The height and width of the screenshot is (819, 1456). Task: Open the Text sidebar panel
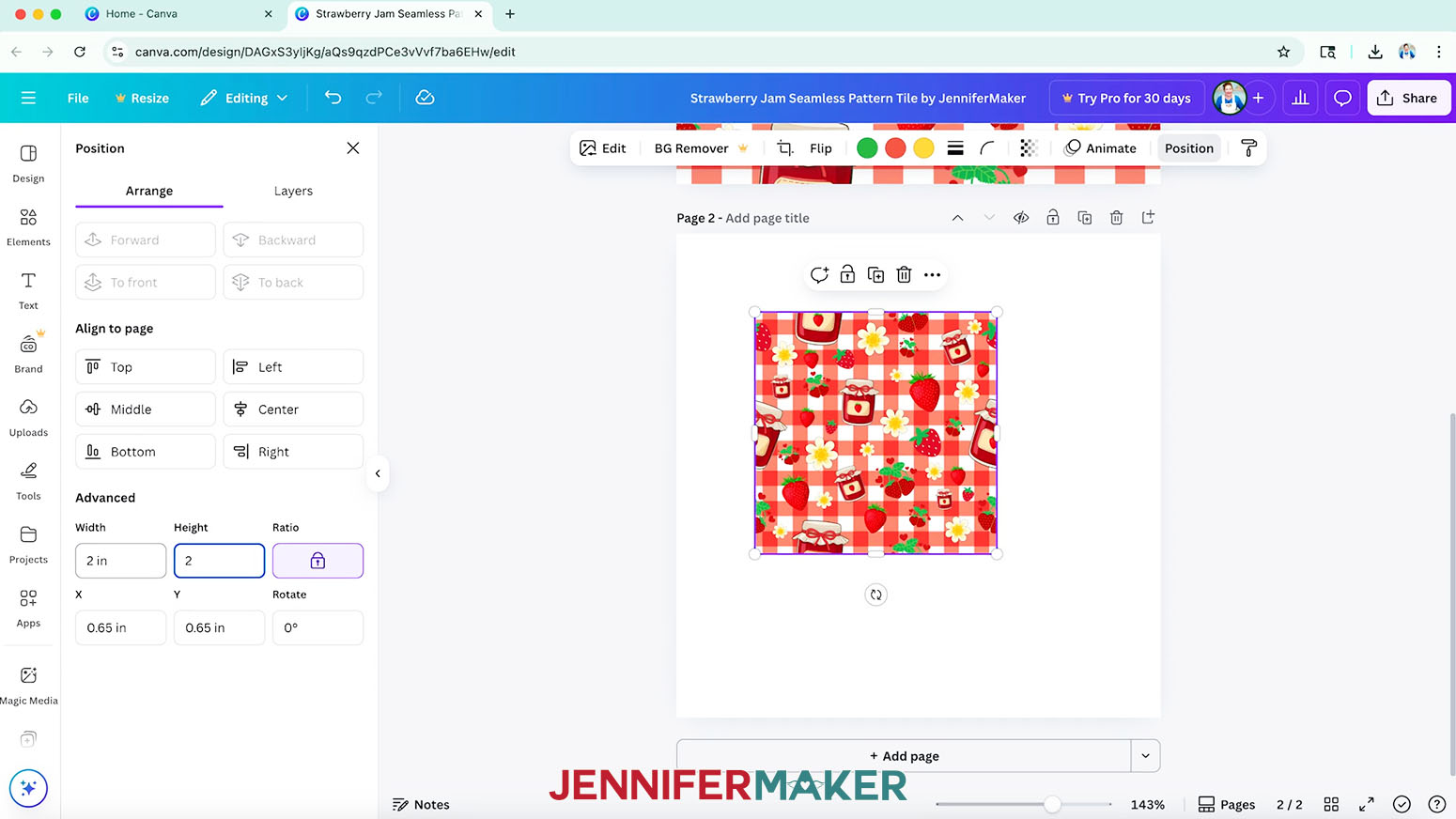[x=28, y=291]
